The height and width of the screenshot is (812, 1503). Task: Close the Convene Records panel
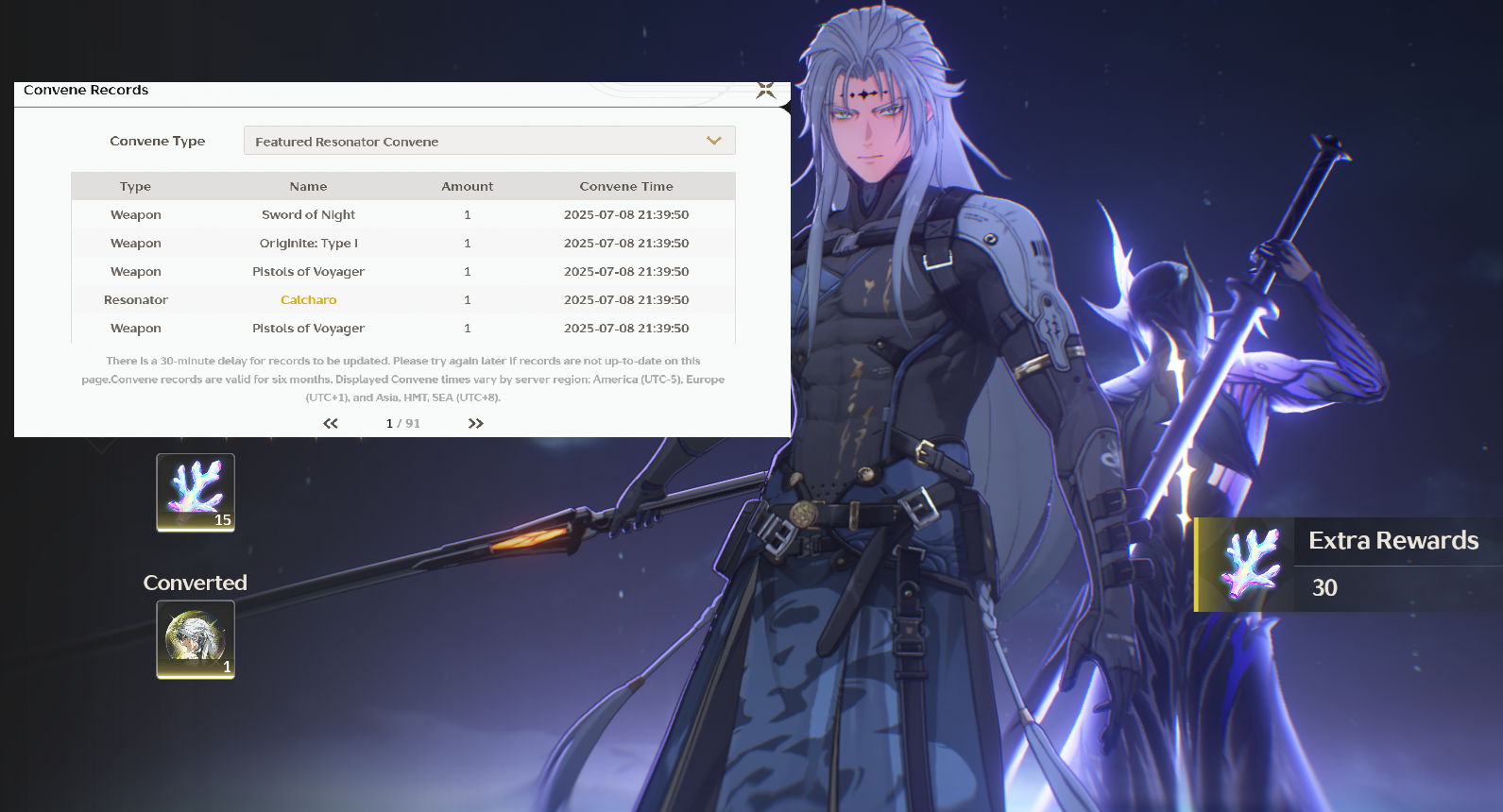click(x=765, y=90)
